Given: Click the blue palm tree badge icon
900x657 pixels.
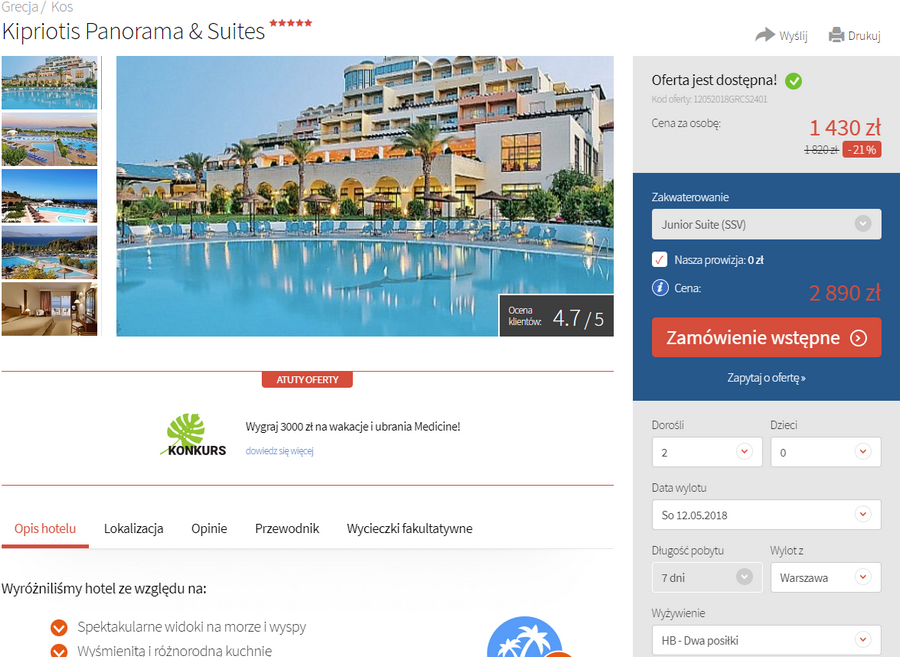Looking at the screenshot, I should (525, 637).
